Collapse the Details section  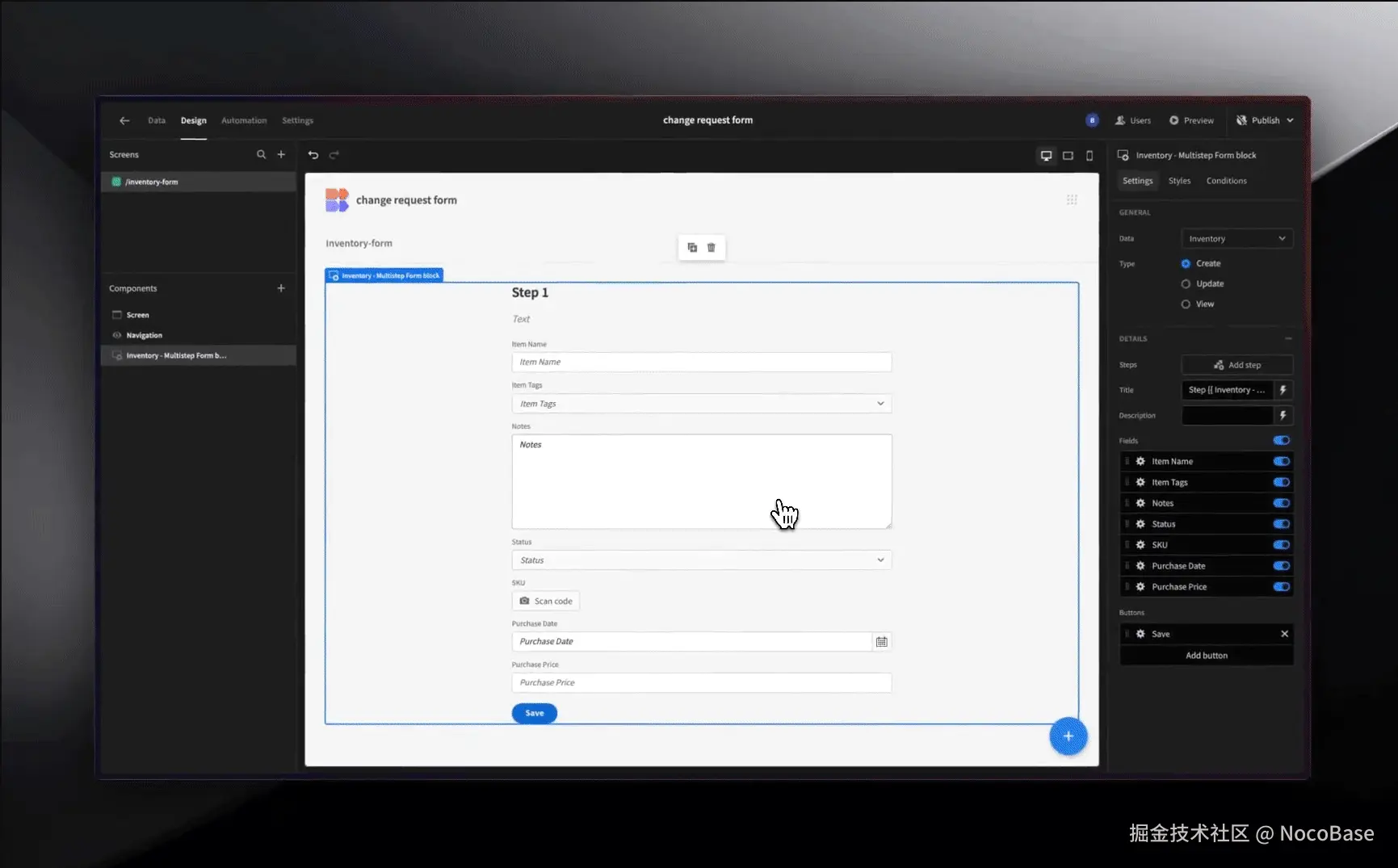click(x=1288, y=339)
